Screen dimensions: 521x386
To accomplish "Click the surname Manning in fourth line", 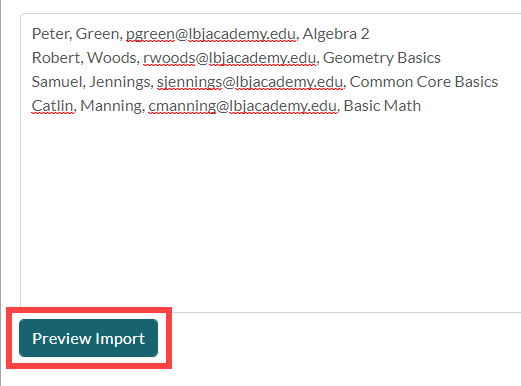I will point(111,106).
